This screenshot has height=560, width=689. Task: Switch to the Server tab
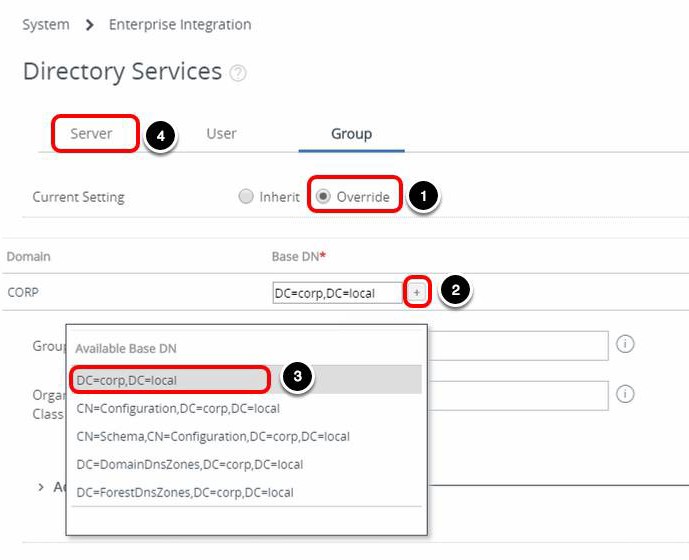point(91,133)
